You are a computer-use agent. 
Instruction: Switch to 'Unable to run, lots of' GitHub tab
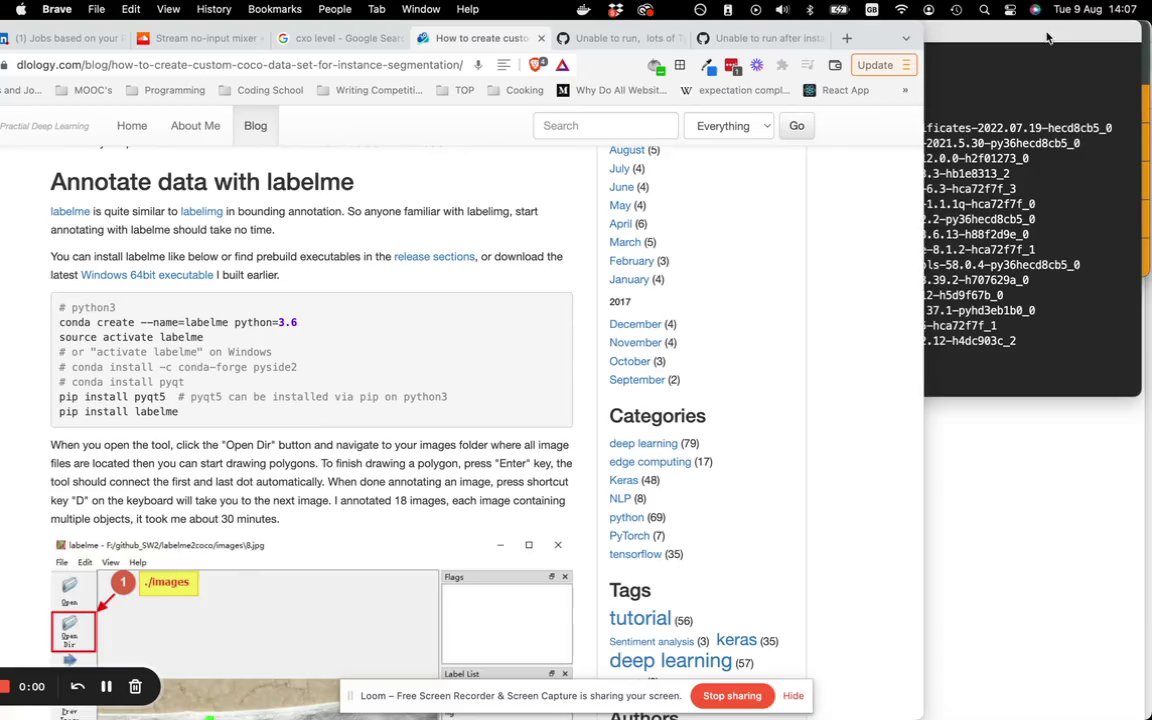(x=622, y=38)
